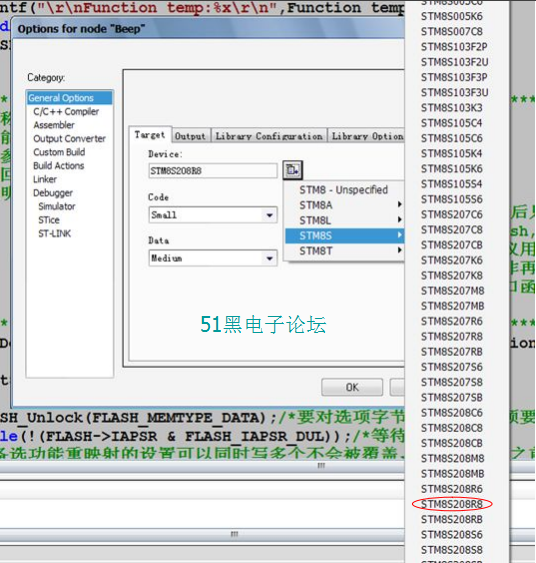Click the Device text field
The image size is (536, 563).
point(213,171)
